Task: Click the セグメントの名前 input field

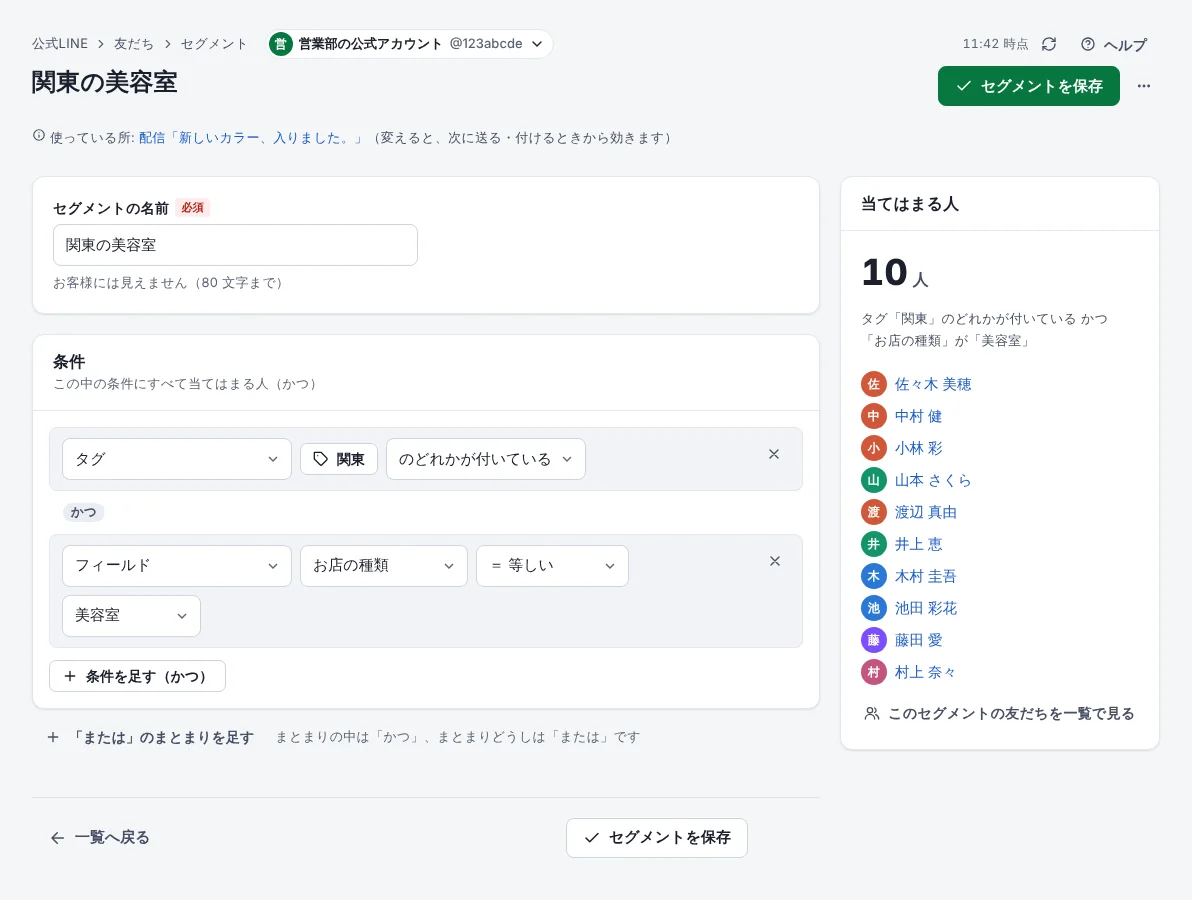Action: [235, 245]
